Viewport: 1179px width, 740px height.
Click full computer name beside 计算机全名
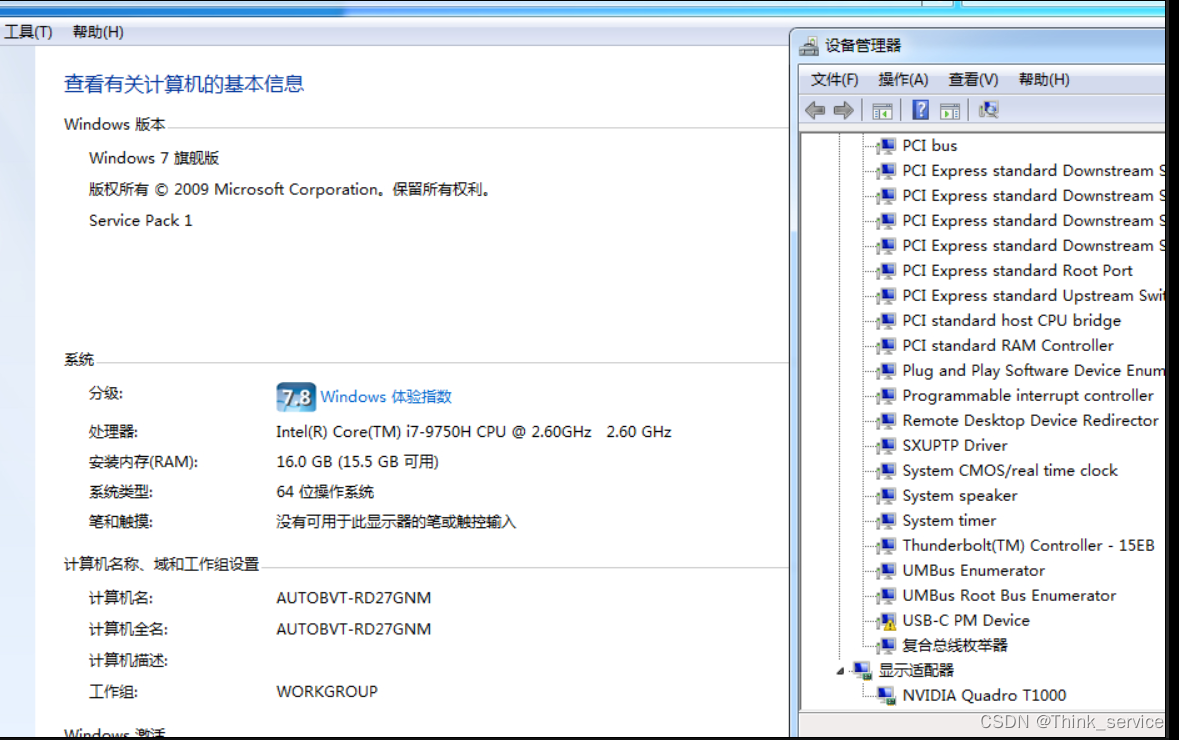pos(353,629)
